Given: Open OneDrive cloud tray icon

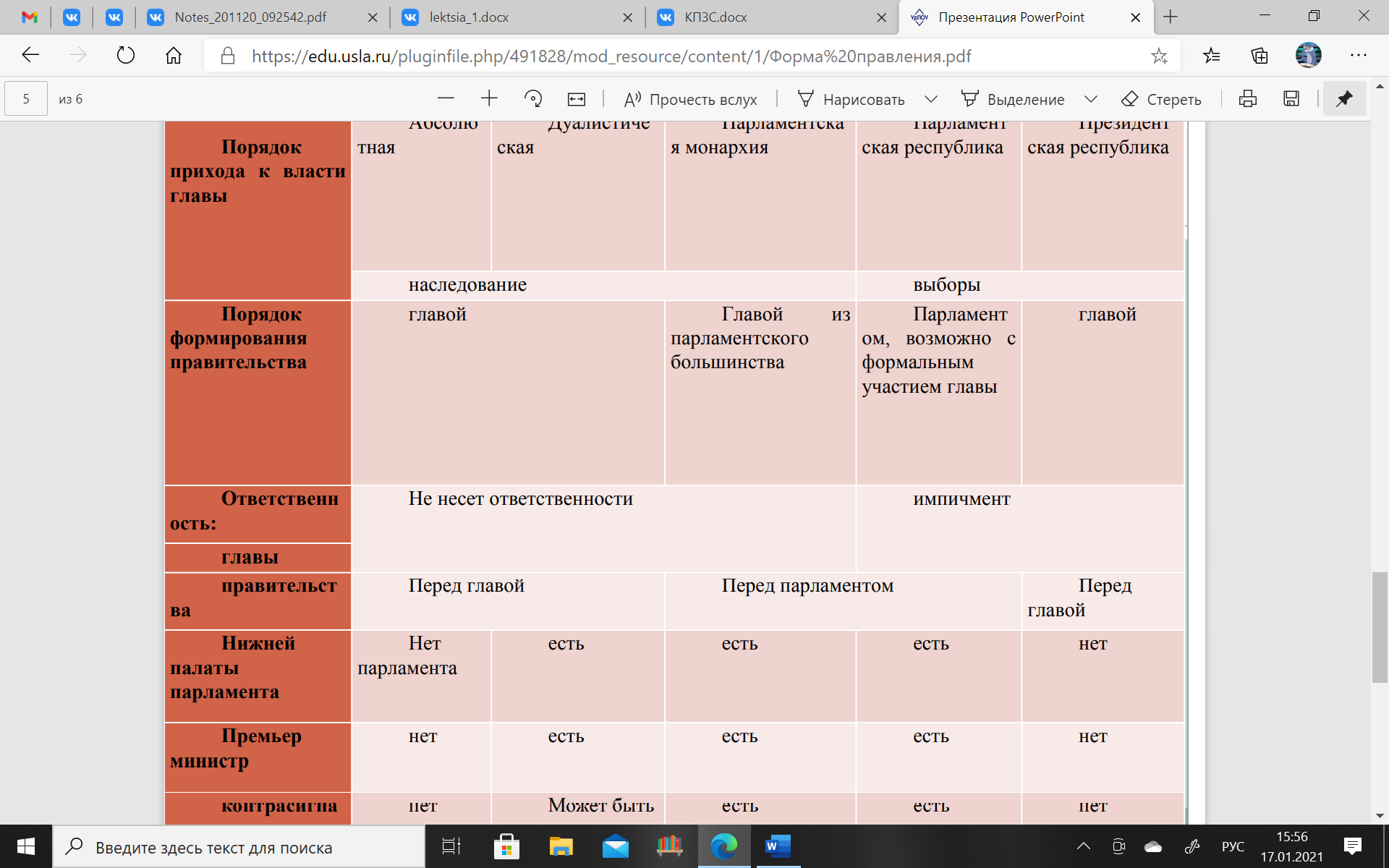Looking at the screenshot, I should [1153, 846].
